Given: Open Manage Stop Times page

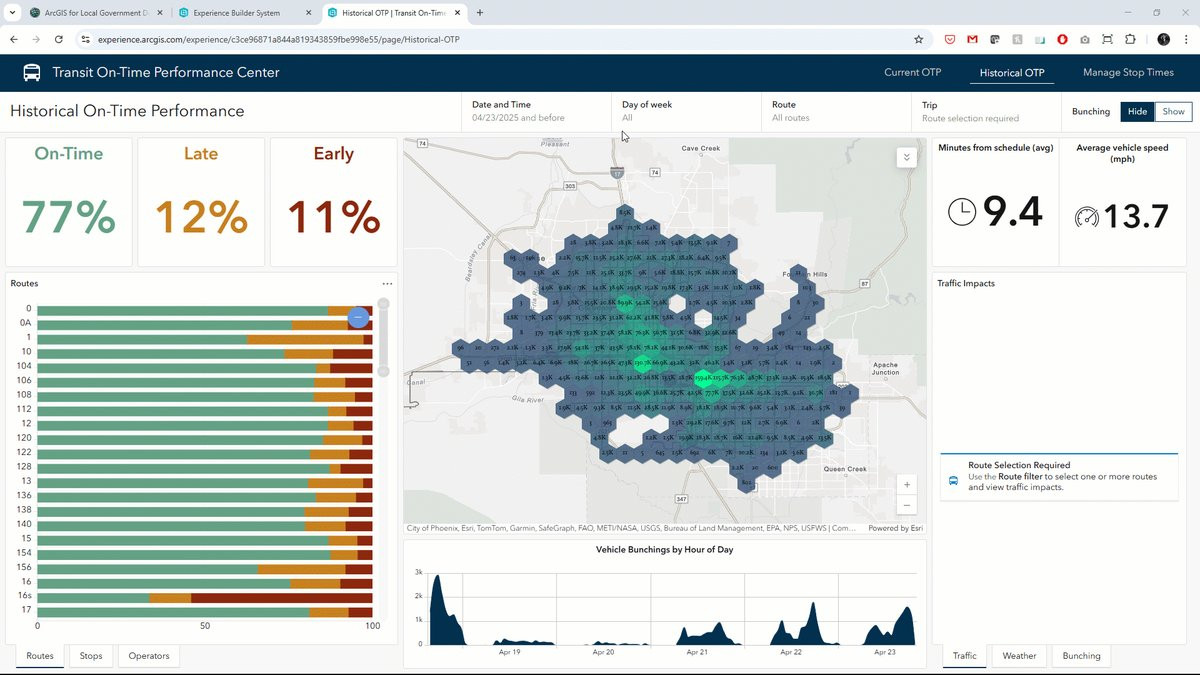Looking at the screenshot, I should 1128,73.
